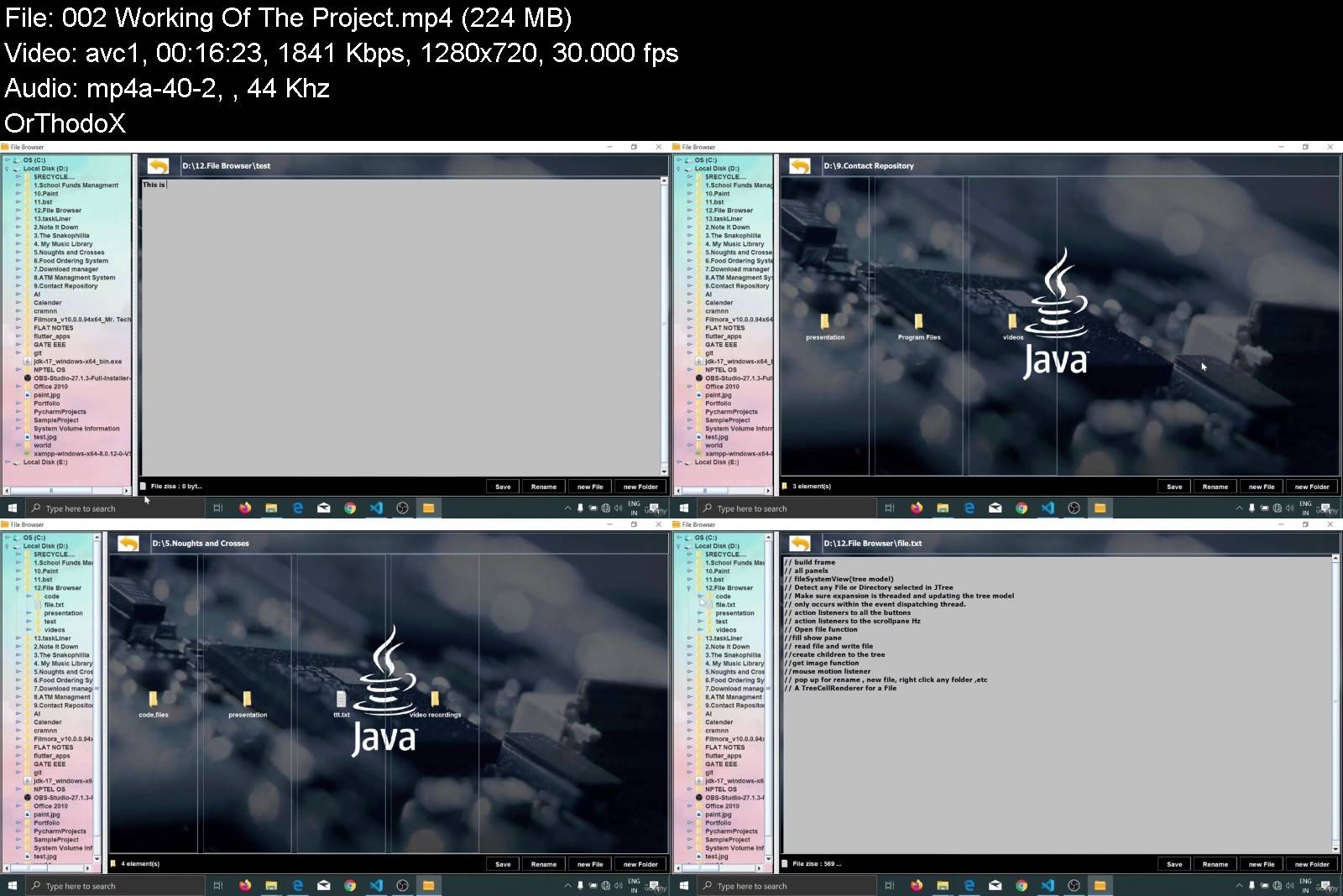Click Task View icon under the Noughts and Crosses window

217,885
